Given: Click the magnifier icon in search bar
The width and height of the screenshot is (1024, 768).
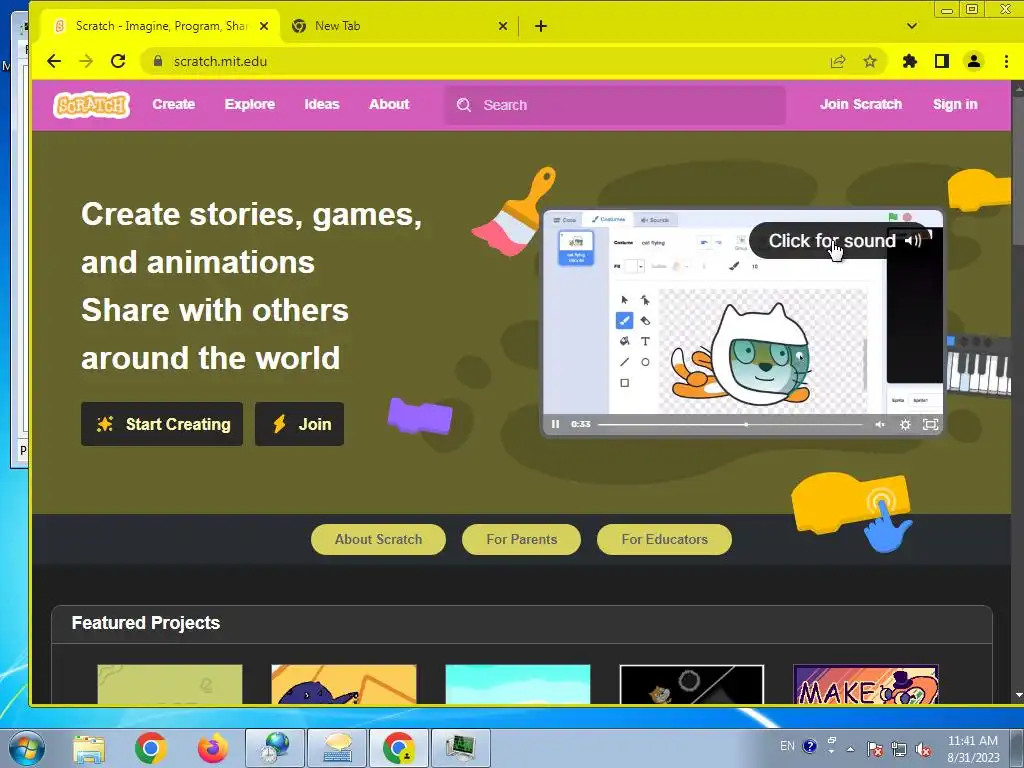Looking at the screenshot, I should tap(464, 105).
